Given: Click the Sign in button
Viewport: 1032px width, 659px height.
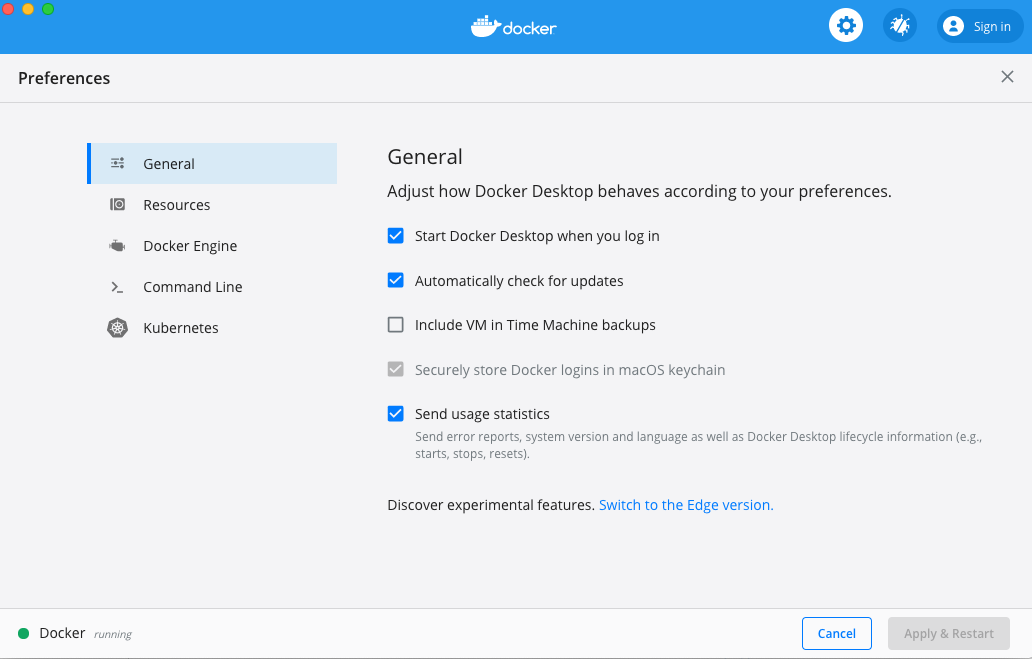Looking at the screenshot, I should click(x=979, y=26).
